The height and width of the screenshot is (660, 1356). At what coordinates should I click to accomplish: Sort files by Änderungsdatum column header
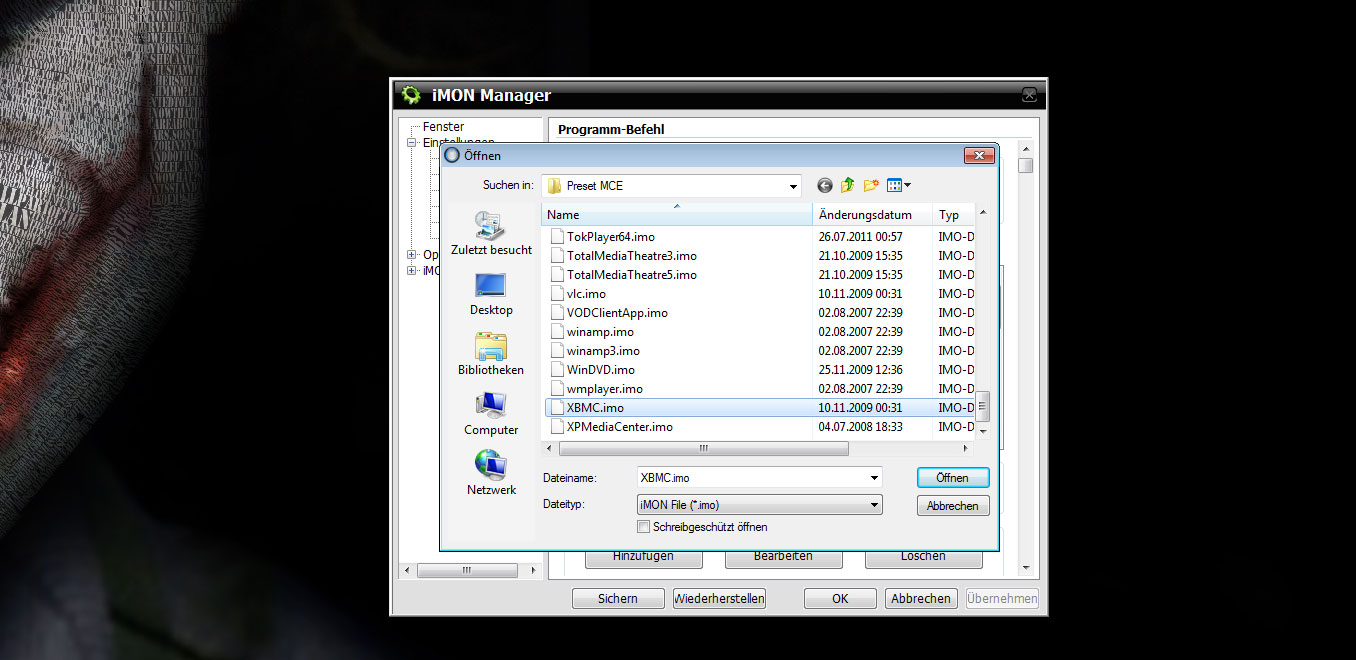point(873,215)
